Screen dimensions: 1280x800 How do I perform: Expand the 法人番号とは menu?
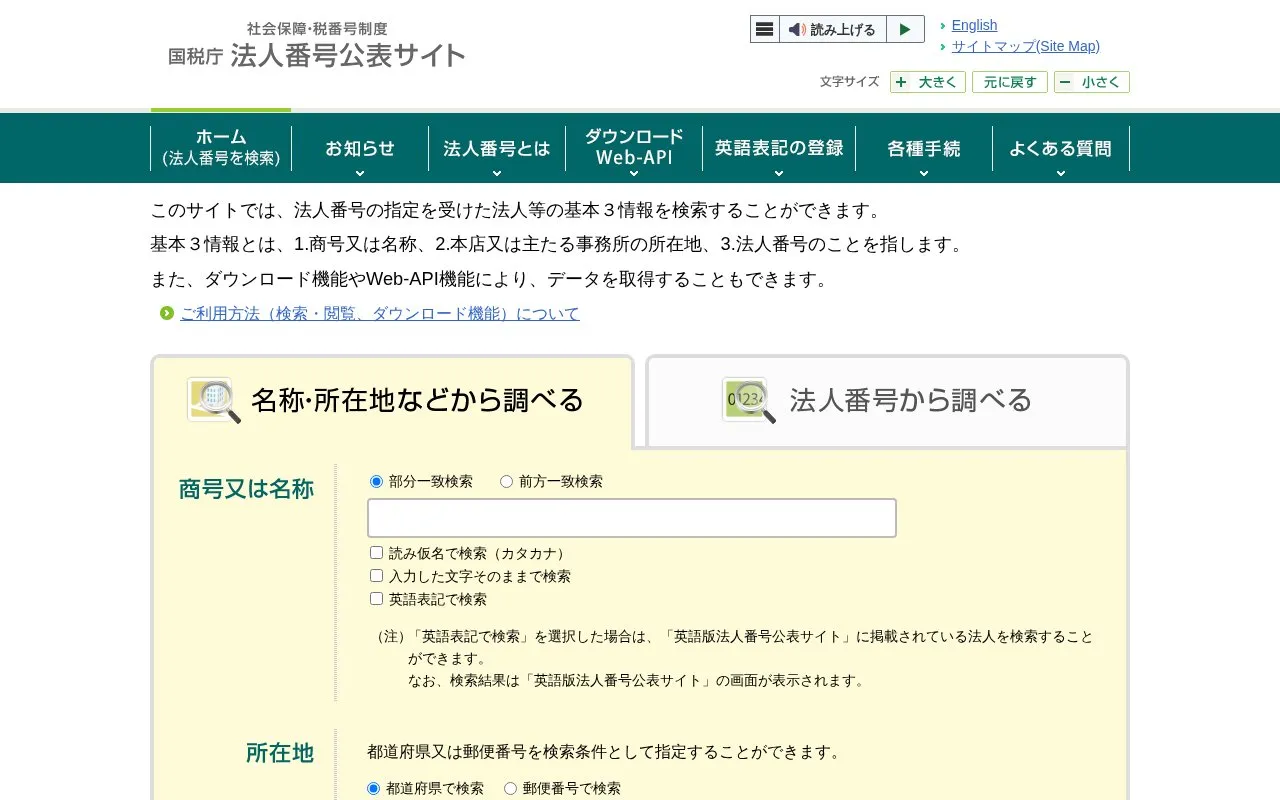[497, 148]
